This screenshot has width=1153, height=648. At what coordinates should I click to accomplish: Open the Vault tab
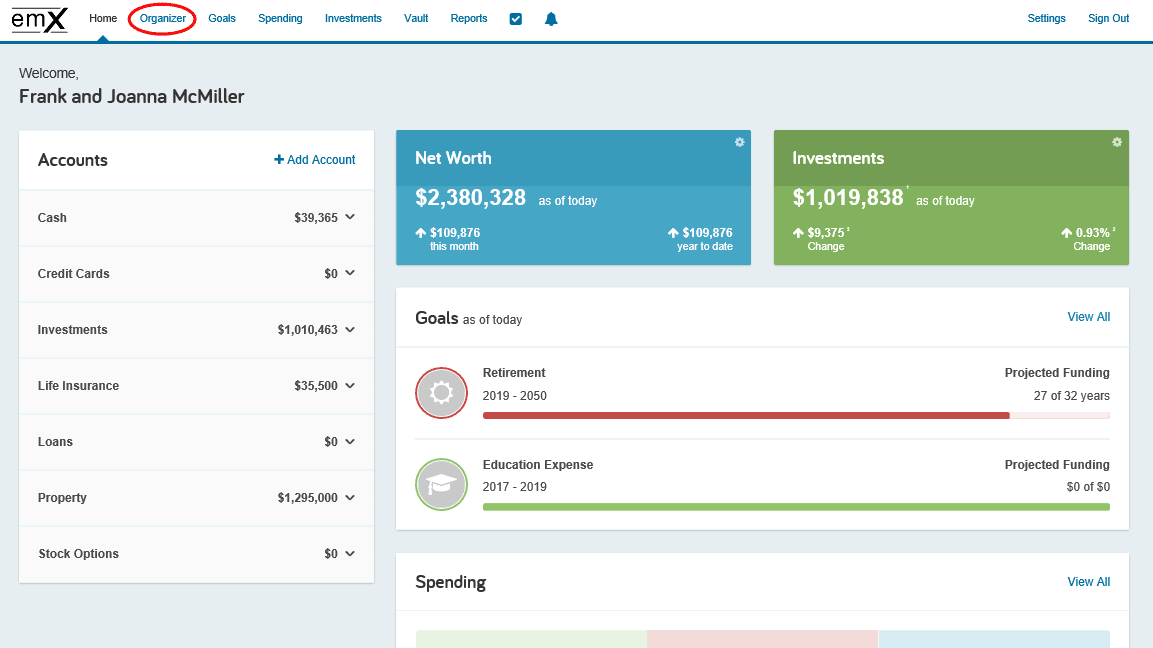pos(416,18)
